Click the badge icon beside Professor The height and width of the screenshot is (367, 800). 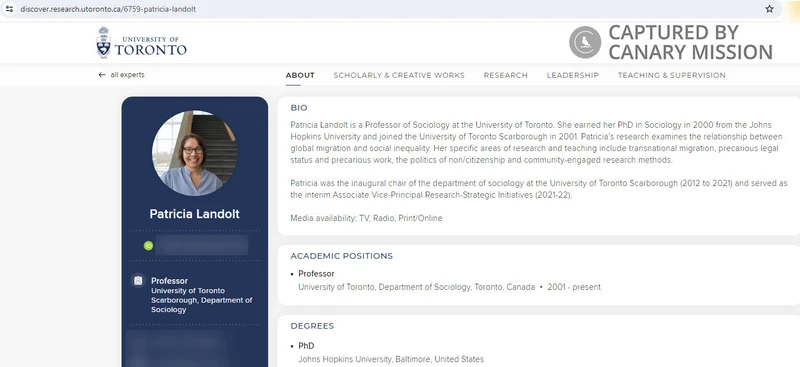138,281
